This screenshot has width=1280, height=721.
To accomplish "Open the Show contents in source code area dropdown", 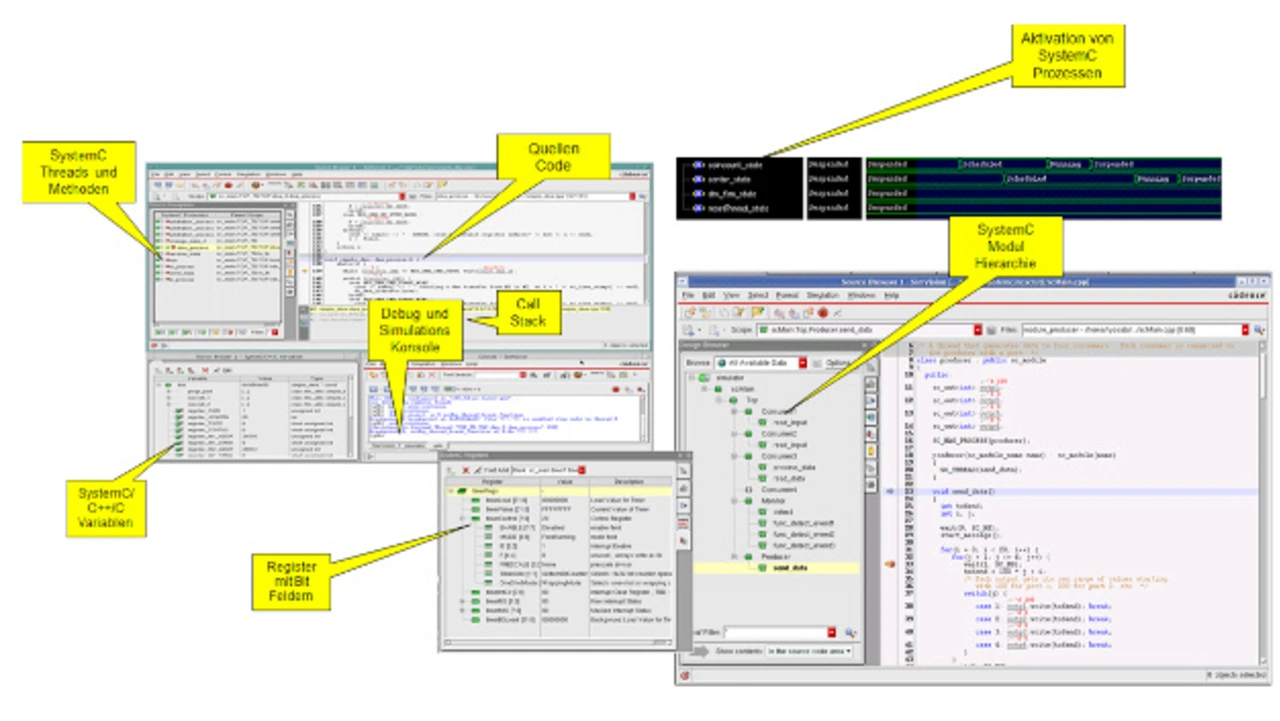I will click(847, 651).
